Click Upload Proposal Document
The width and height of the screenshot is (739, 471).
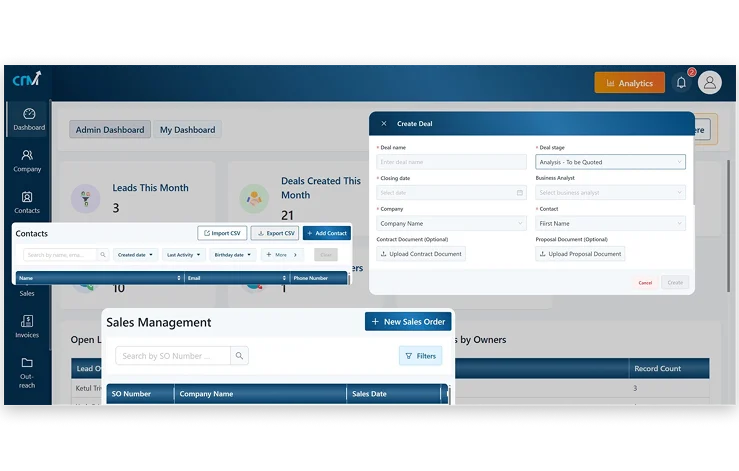tap(580, 254)
